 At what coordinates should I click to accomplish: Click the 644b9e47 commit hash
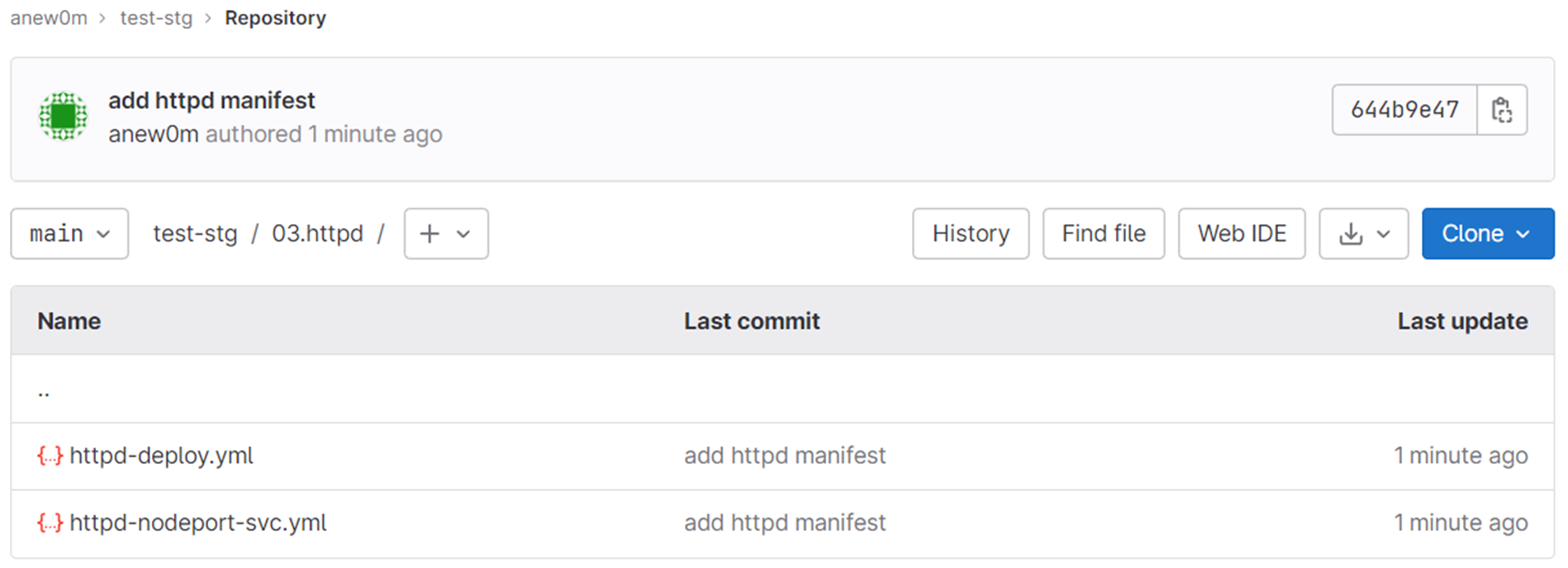(1404, 110)
